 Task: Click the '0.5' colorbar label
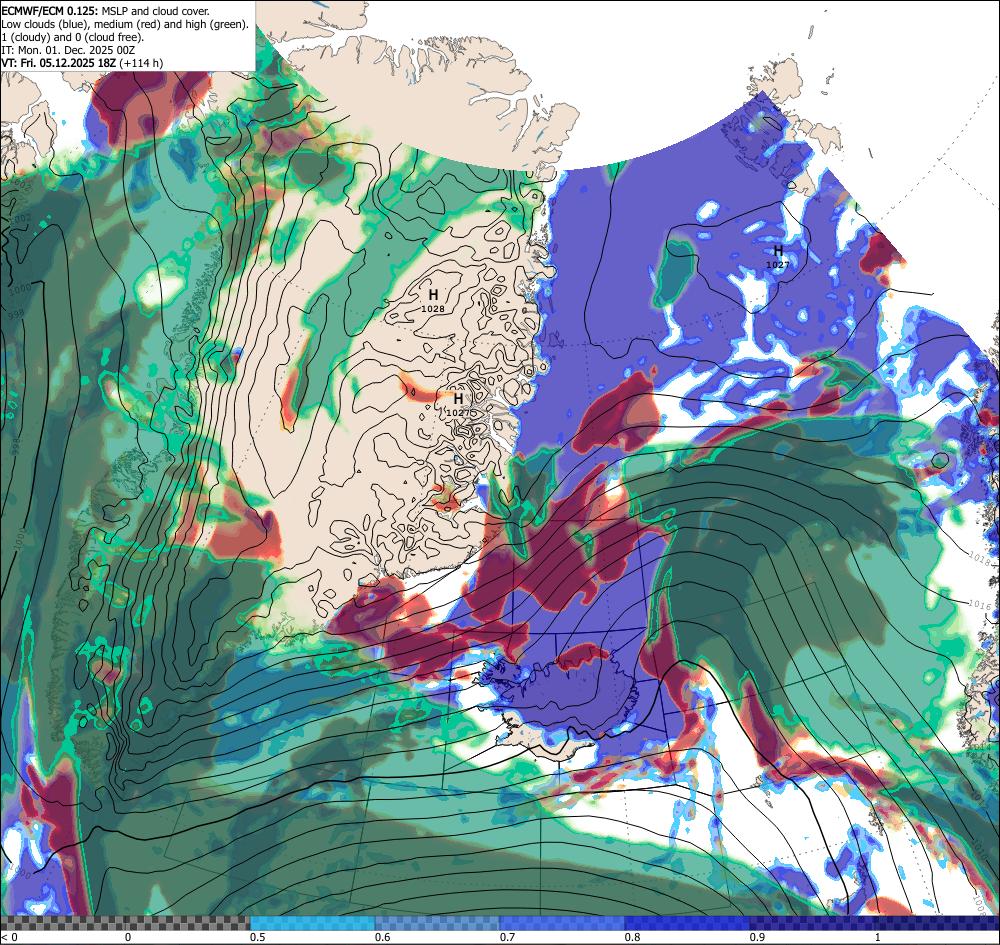257,937
